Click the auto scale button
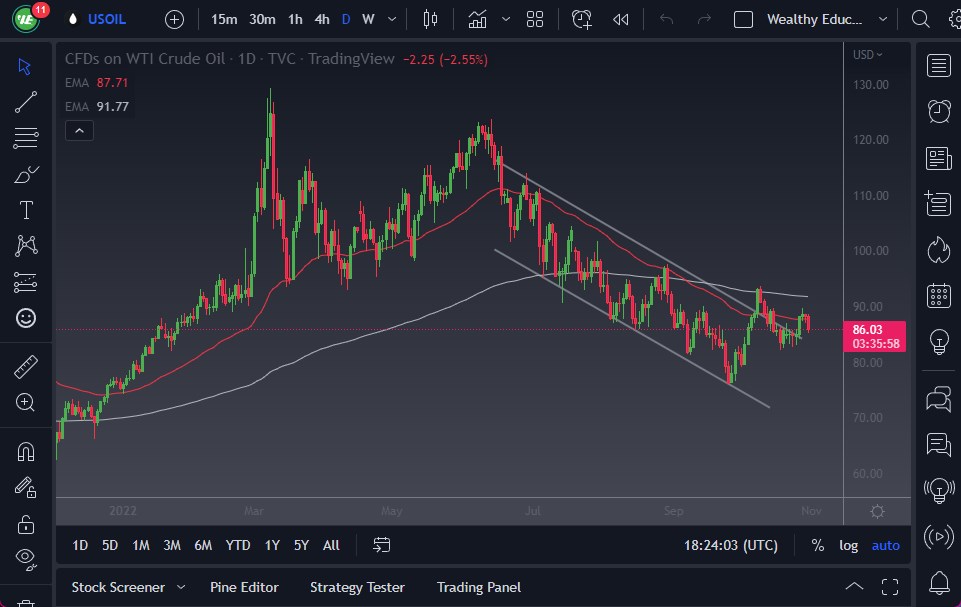Viewport: 961px width, 607px height. coord(885,546)
